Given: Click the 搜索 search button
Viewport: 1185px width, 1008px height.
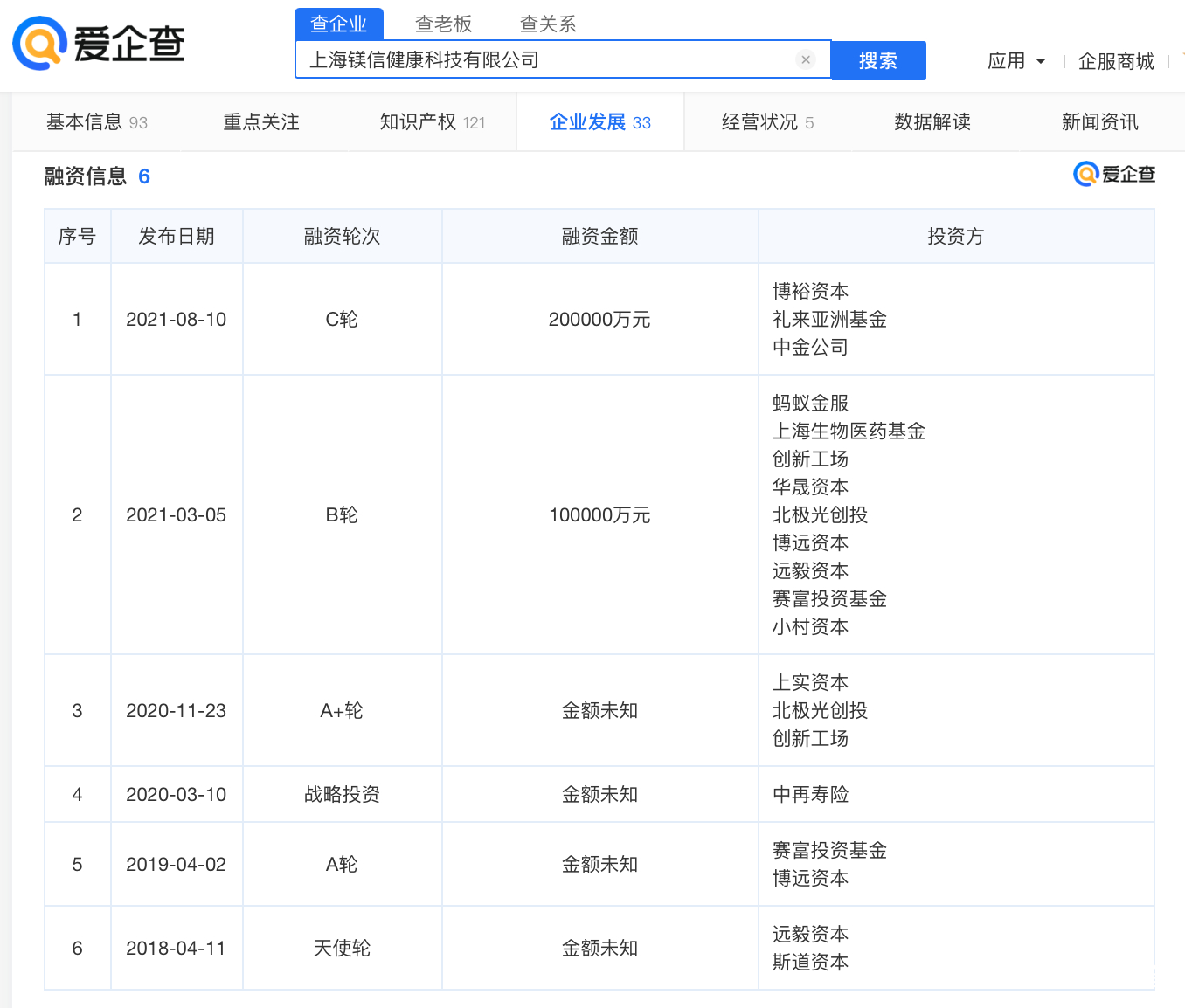Looking at the screenshot, I should click(877, 60).
